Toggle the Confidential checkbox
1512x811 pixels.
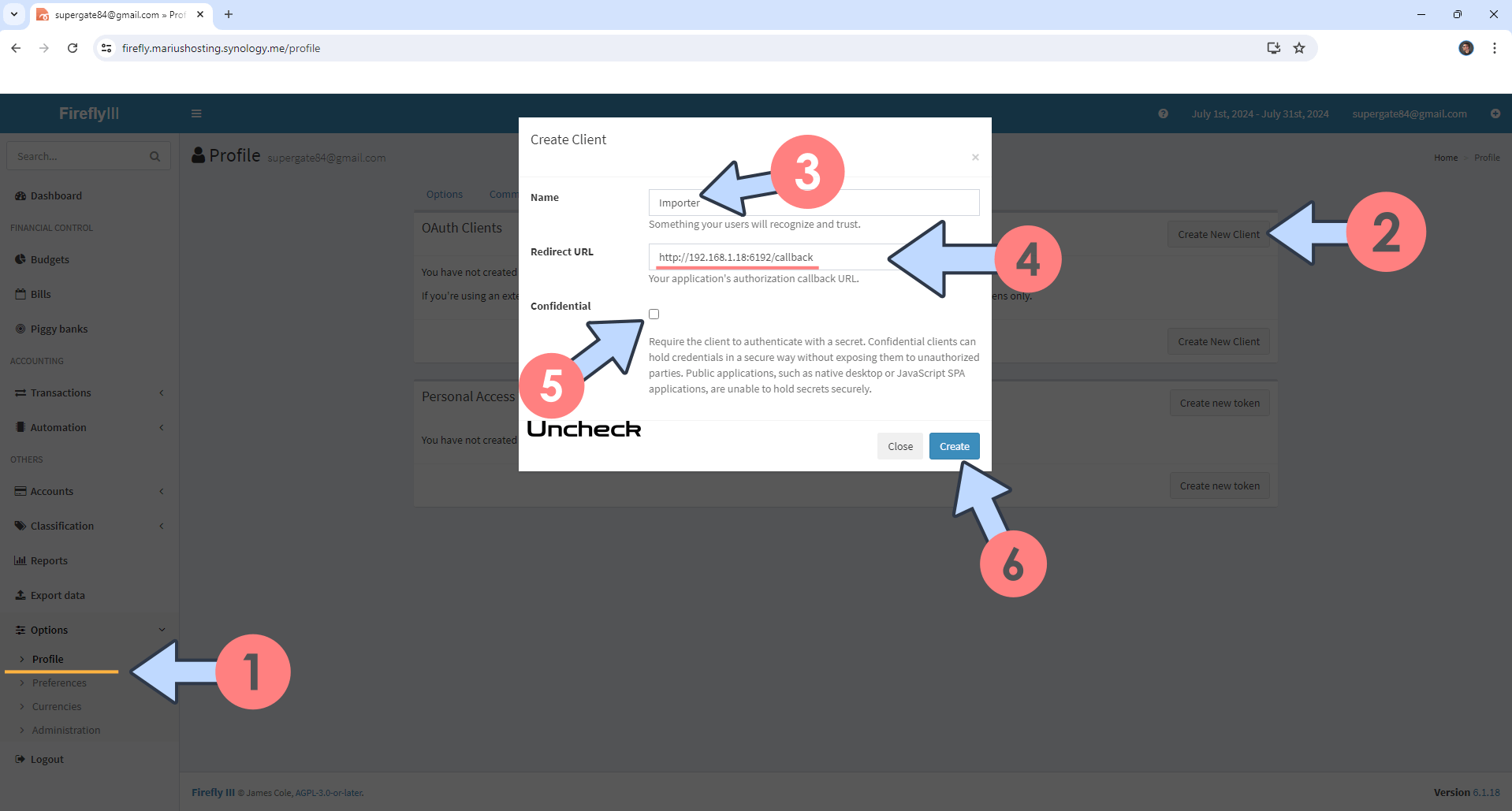tap(654, 314)
